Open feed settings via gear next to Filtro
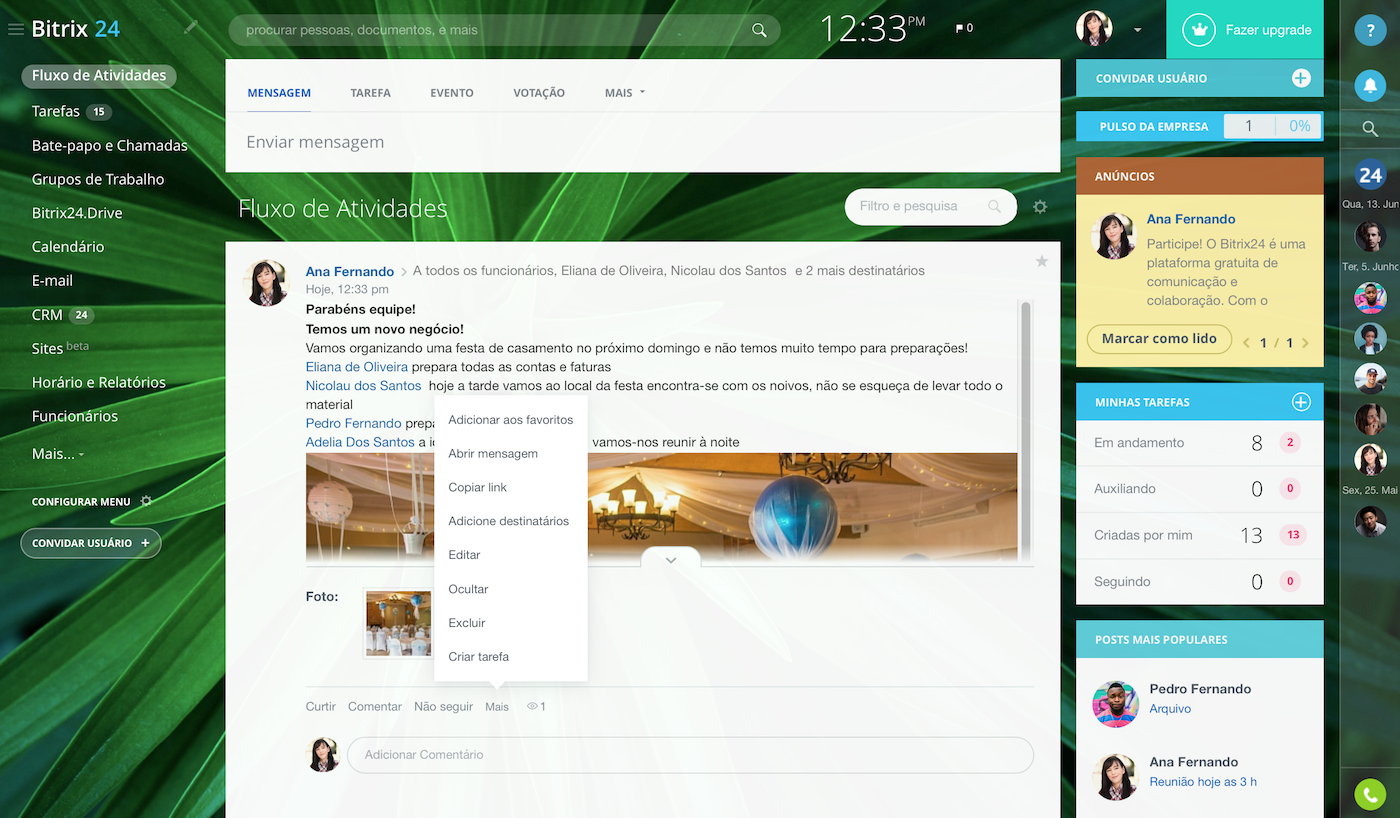This screenshot has height=818, width=1400. [x=1039, y=206]
